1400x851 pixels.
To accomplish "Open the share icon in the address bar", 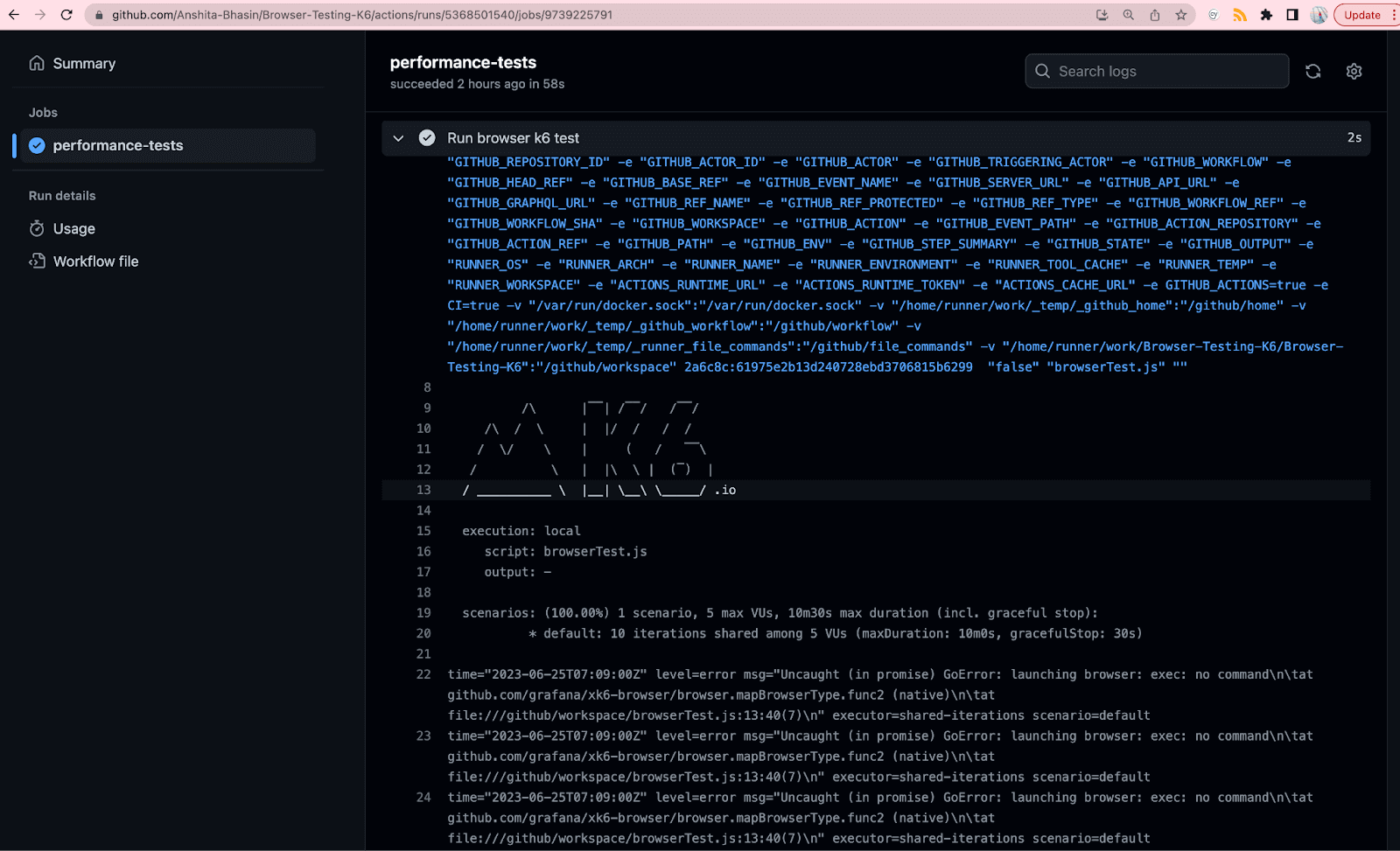I will pyautogui.click(x=1155, y=15).
